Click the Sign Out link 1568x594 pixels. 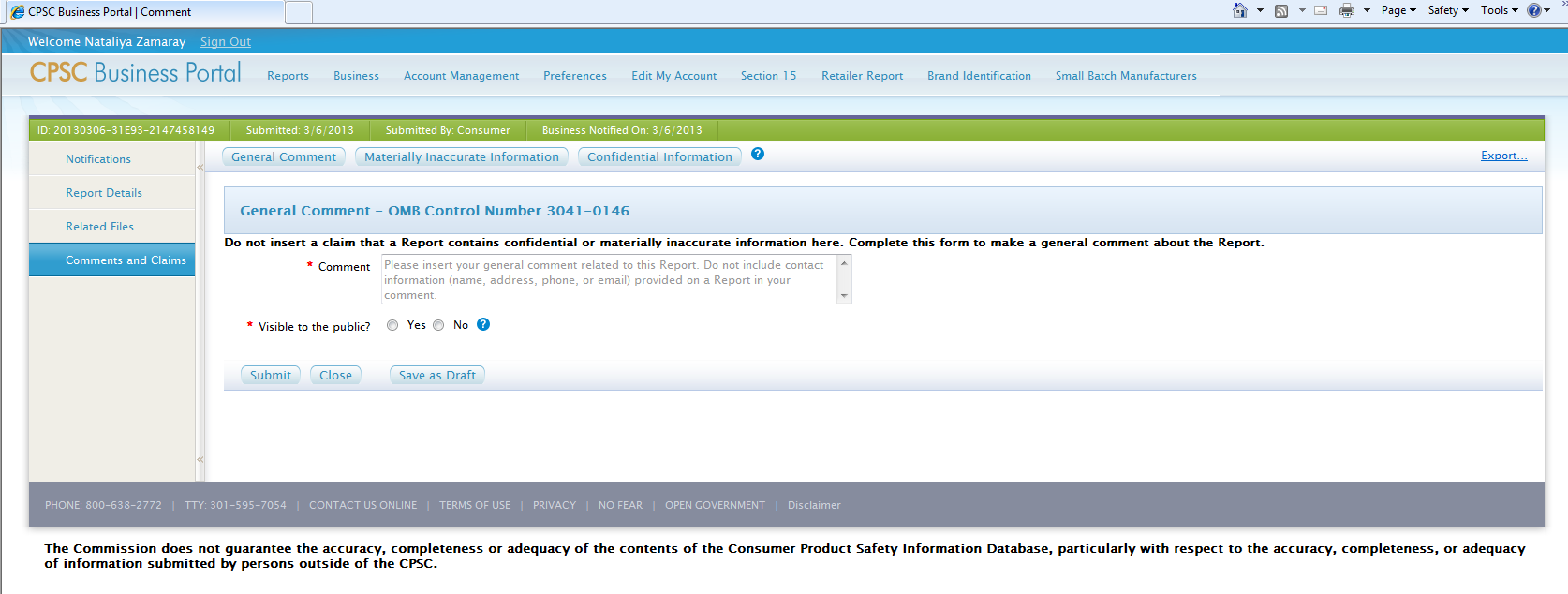coord(226,42)
